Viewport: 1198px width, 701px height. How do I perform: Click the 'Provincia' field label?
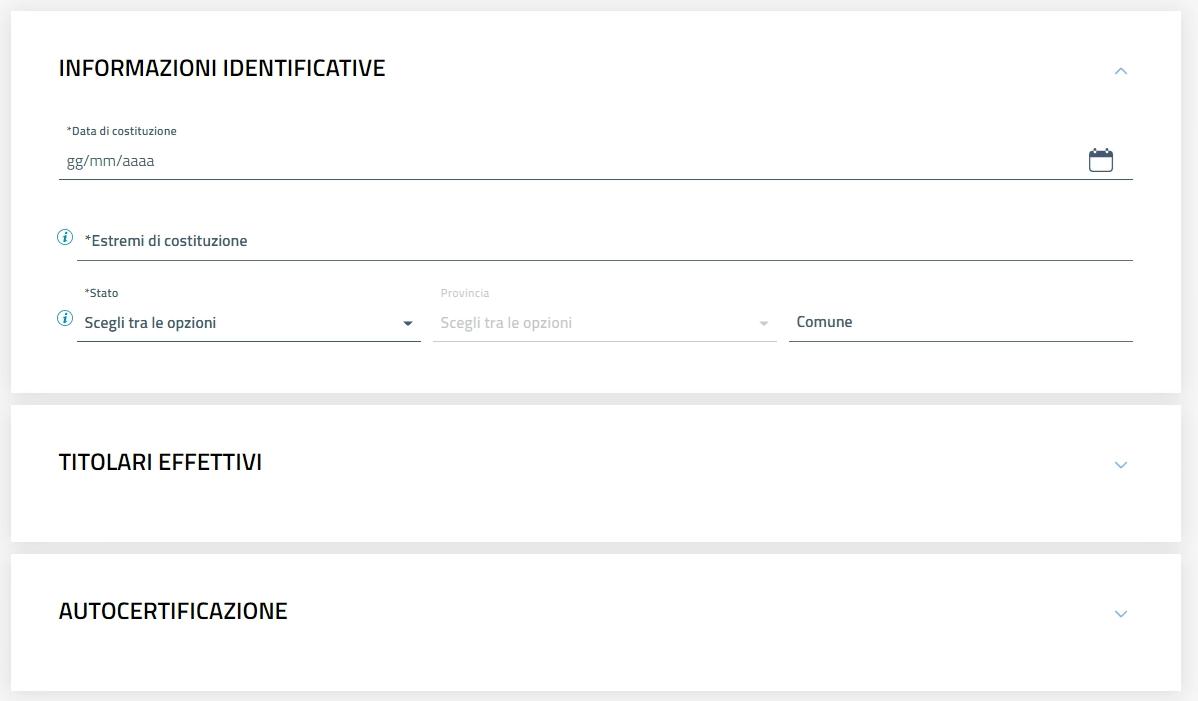465,293
